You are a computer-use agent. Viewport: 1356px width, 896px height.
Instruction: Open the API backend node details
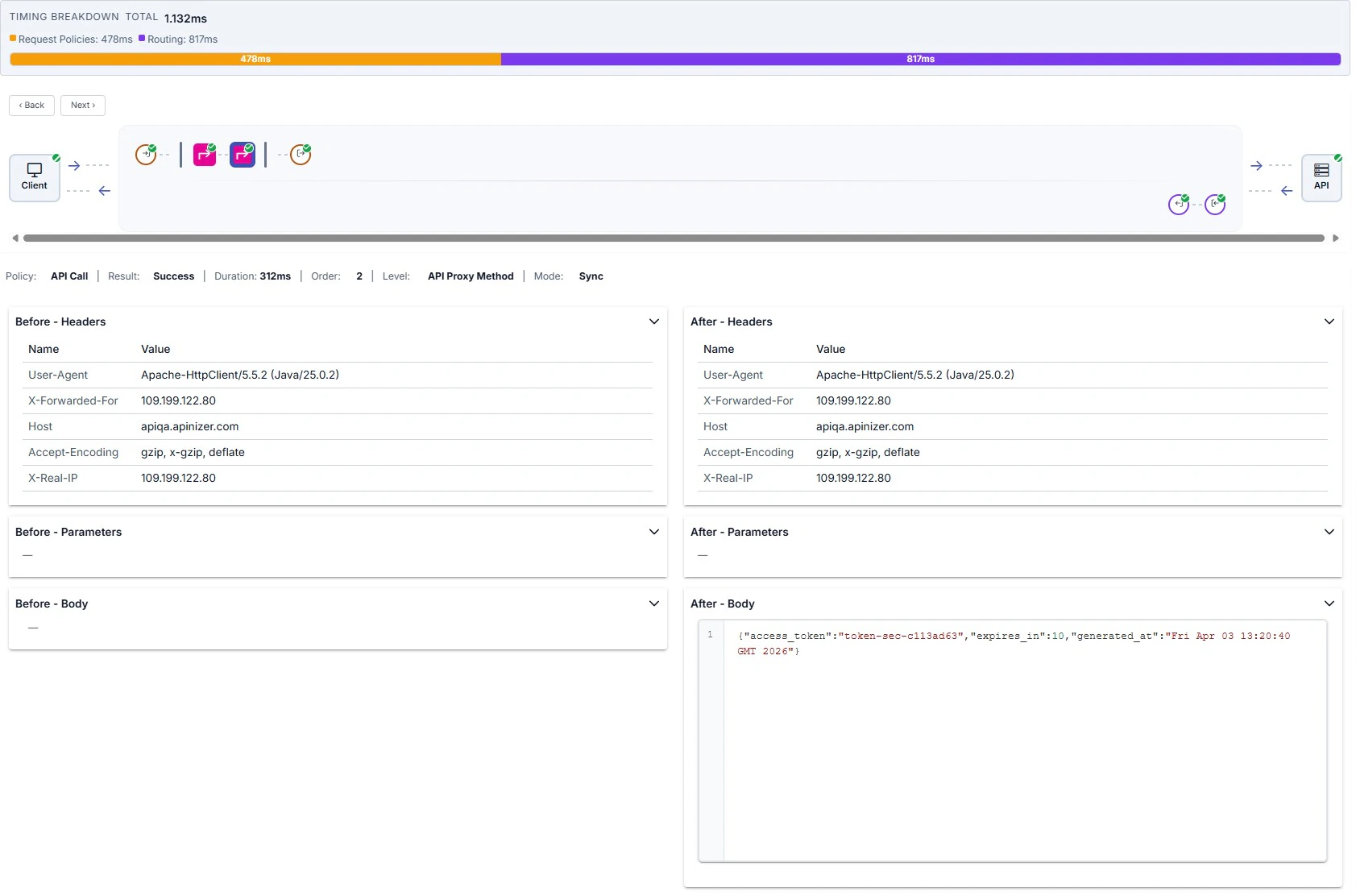pos(1321,177)
